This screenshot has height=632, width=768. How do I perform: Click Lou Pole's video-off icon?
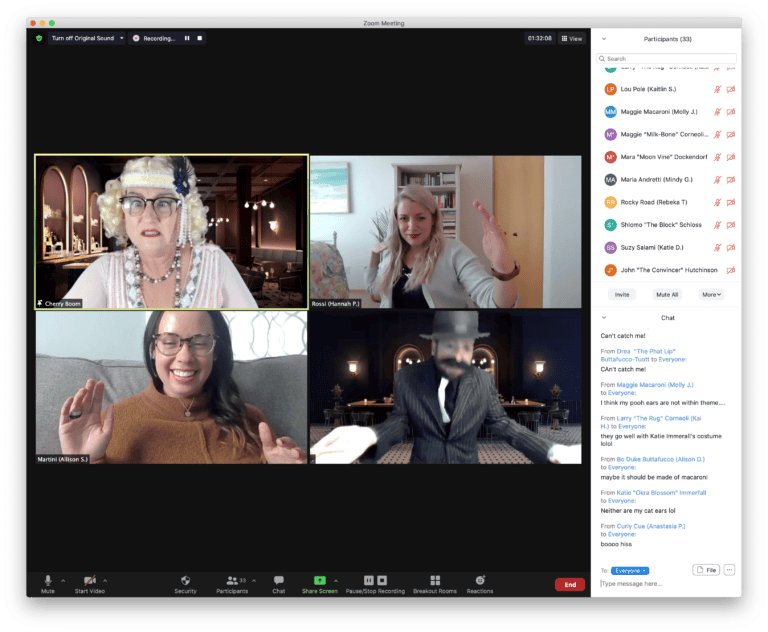[731, 89]
